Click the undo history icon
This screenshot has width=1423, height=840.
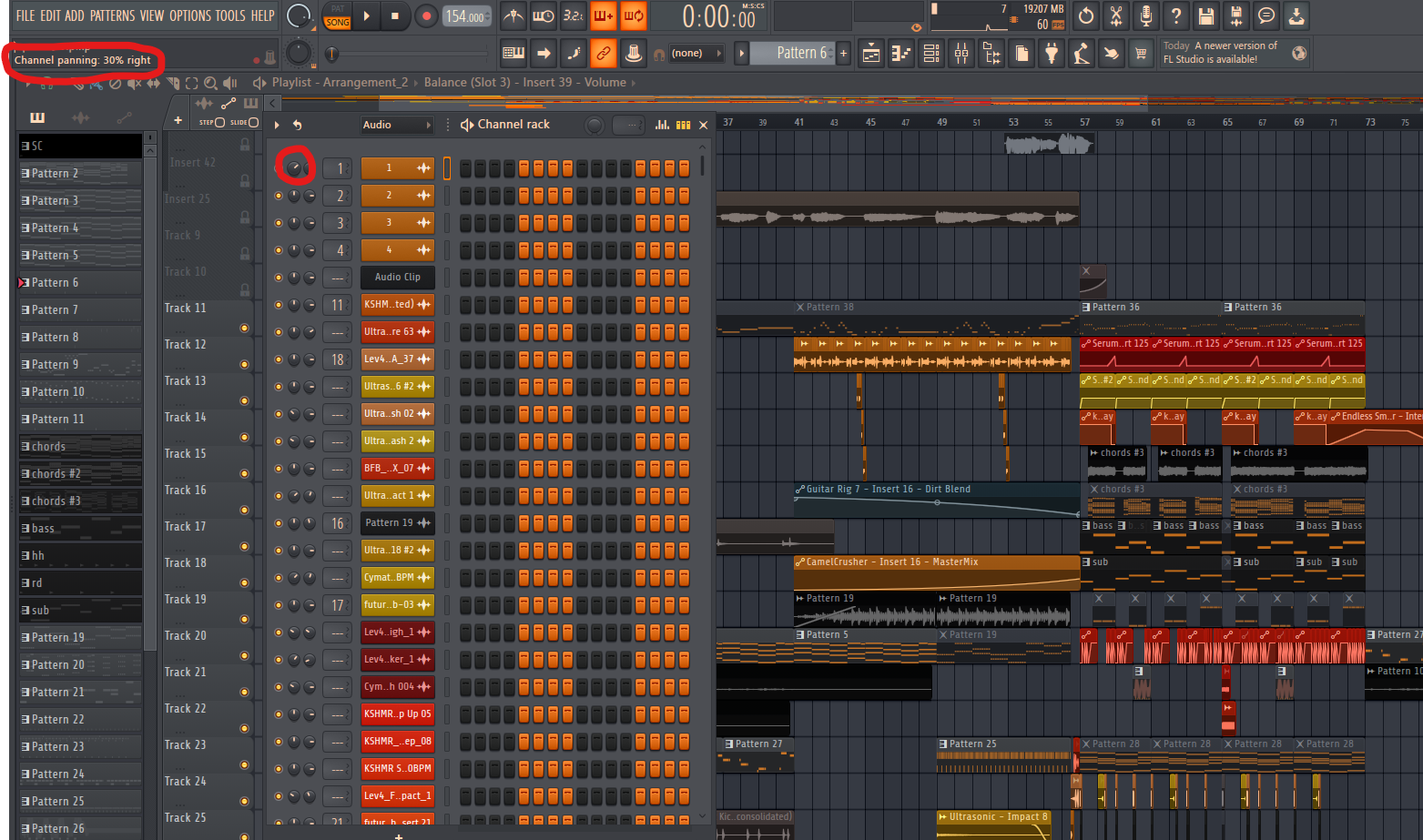click(1086, 15)
